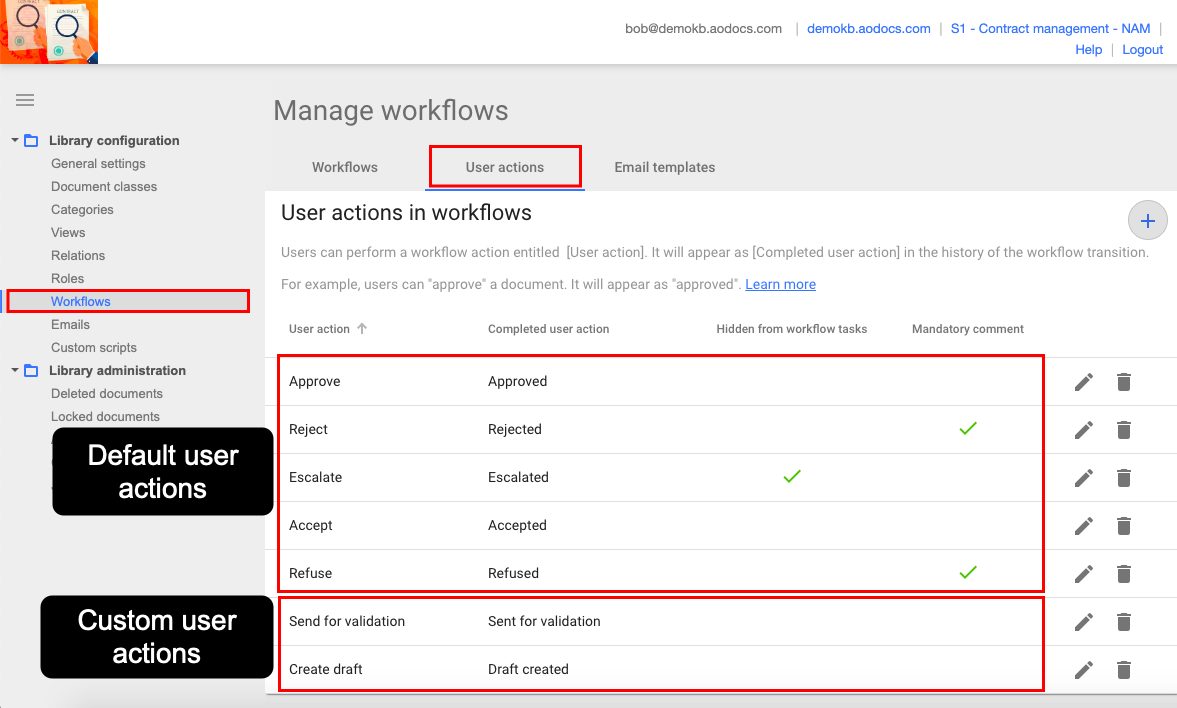Click Mandatory comment checkmark for Refuse
The image size is (1177, 708).
967,573
